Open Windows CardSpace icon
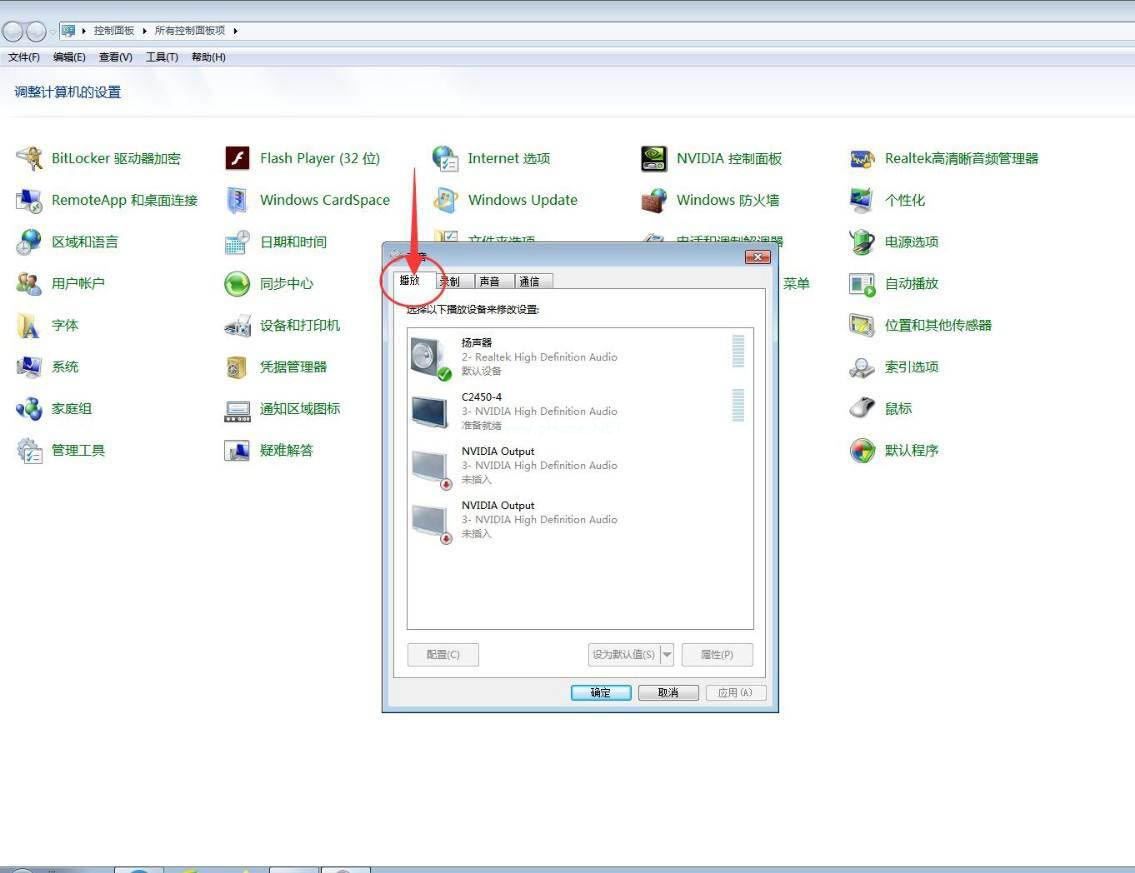The width and height of the screenshot is (1135, 873). pyautogui.click(x=237, y=200)
